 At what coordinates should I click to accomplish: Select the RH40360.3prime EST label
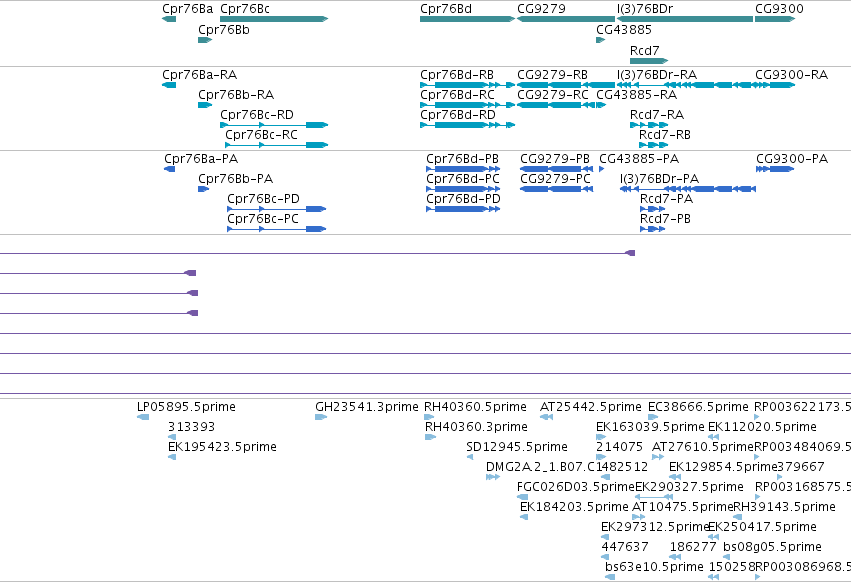(x=476, y=427)
